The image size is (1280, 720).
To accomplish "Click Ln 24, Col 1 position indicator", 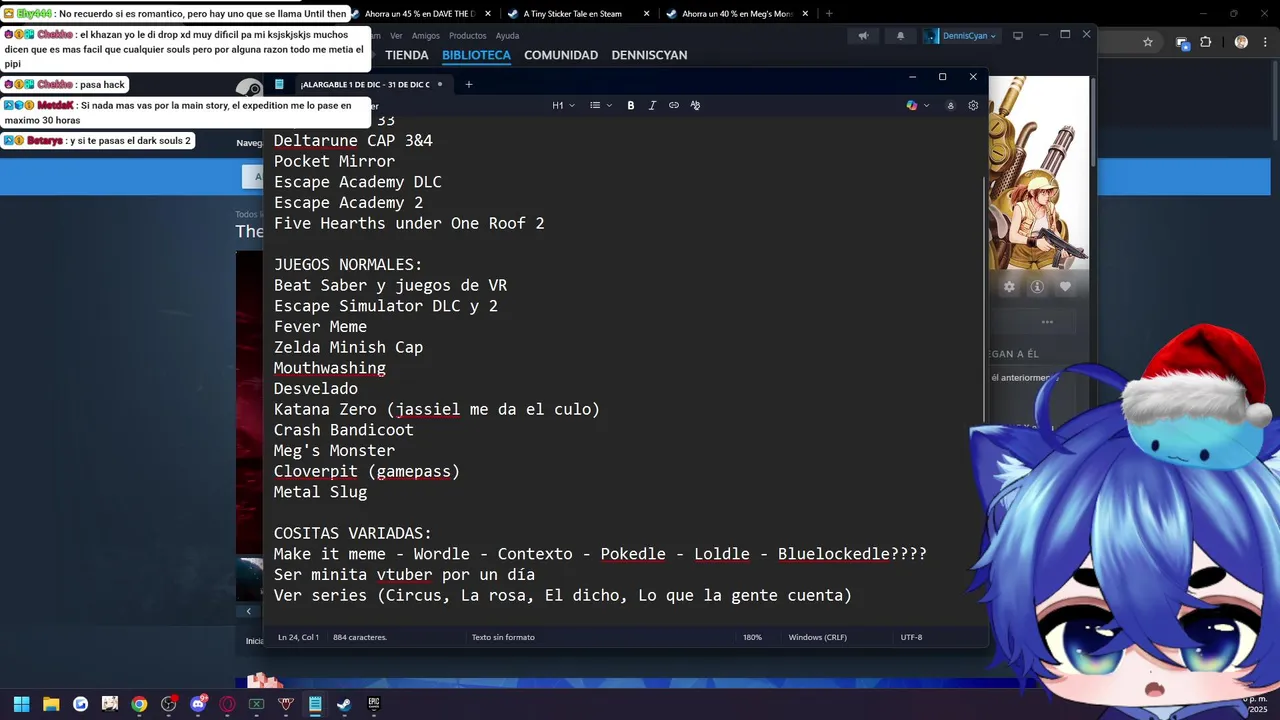I will coord(298,637).
